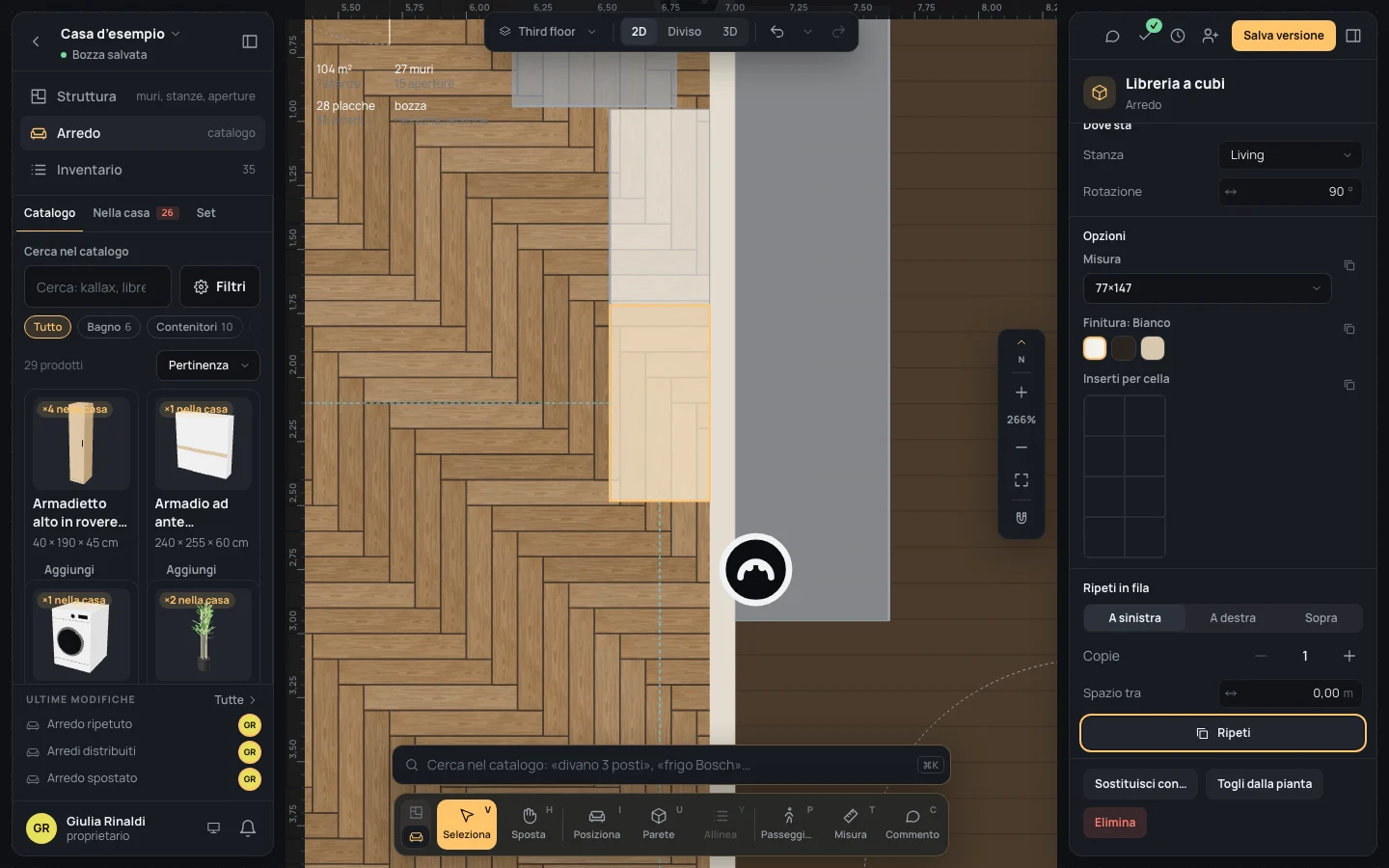Open the comments bubble icon
The image size is (1389, 868).
coord(1112,36)
